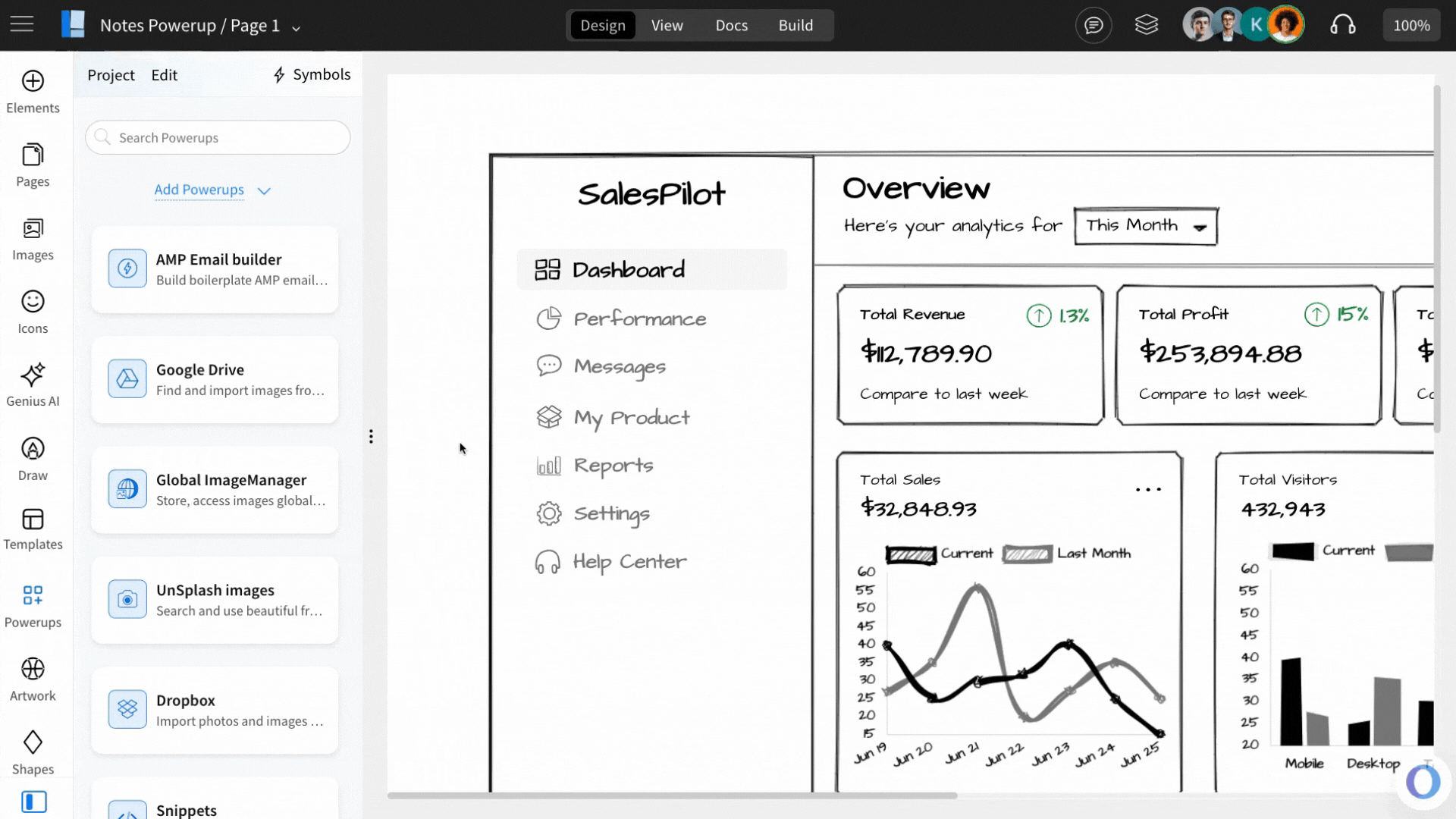Expand the Add Powerups chevron
This screenshot has width=1456, height=819.
pos(264,191)
